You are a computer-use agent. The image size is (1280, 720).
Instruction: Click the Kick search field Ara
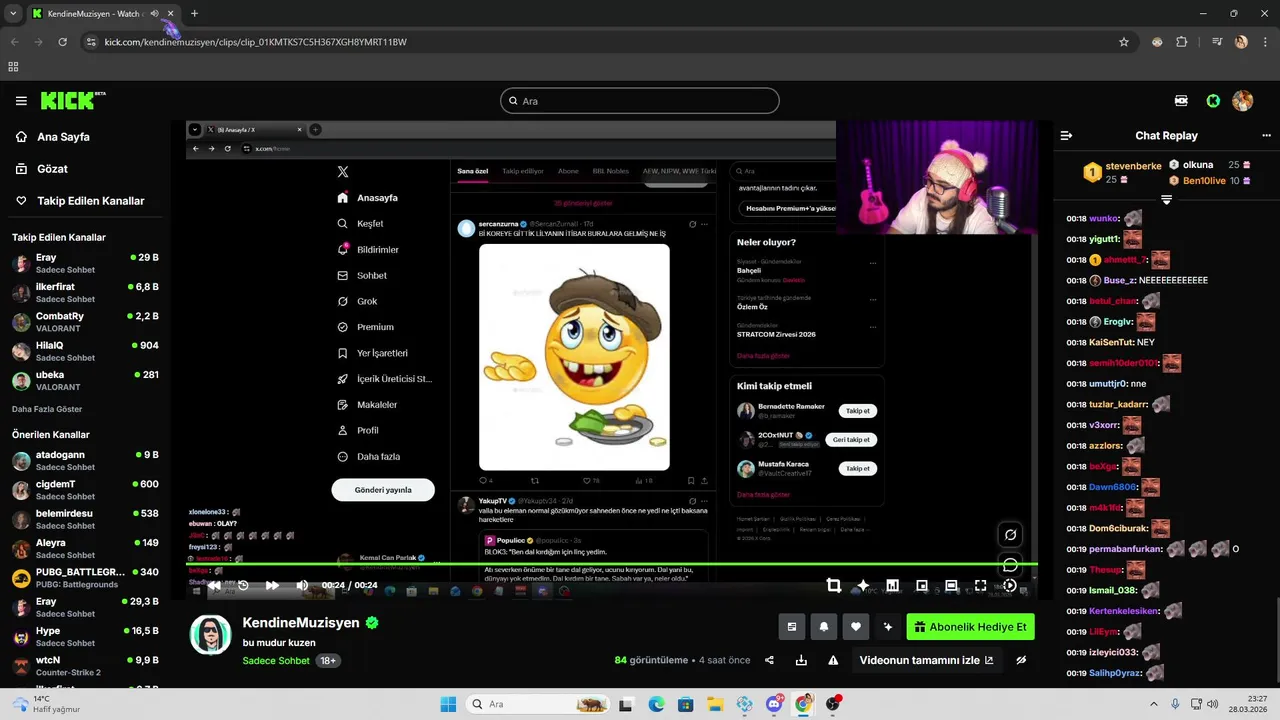(x=640, y=101)
